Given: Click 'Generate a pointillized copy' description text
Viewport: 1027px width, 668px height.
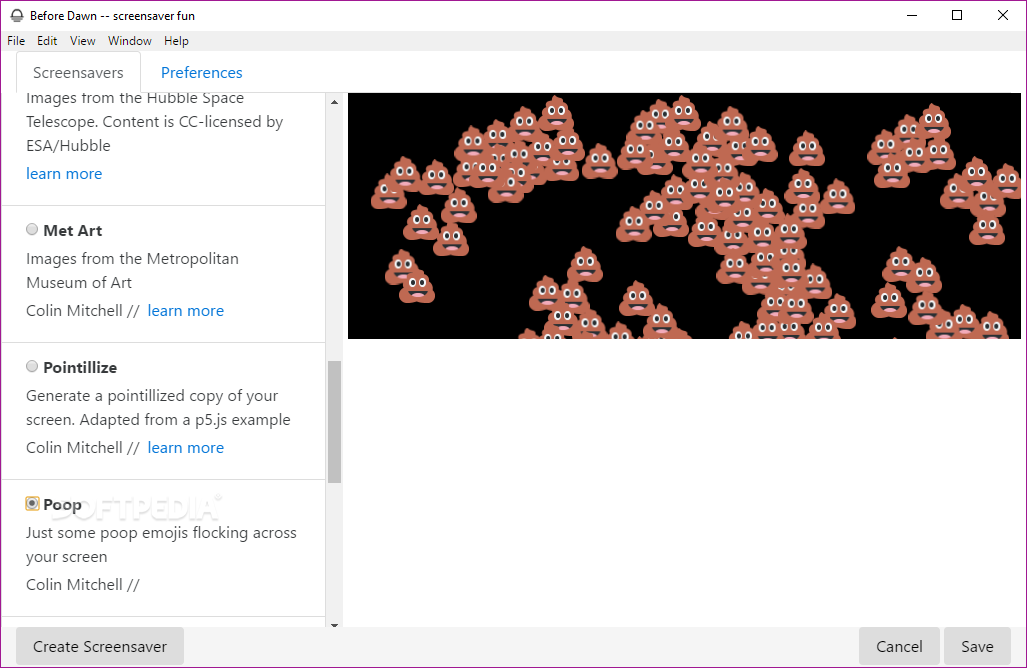Looking at the screenshot, I should pyautogui.click(x=158, y=407).
